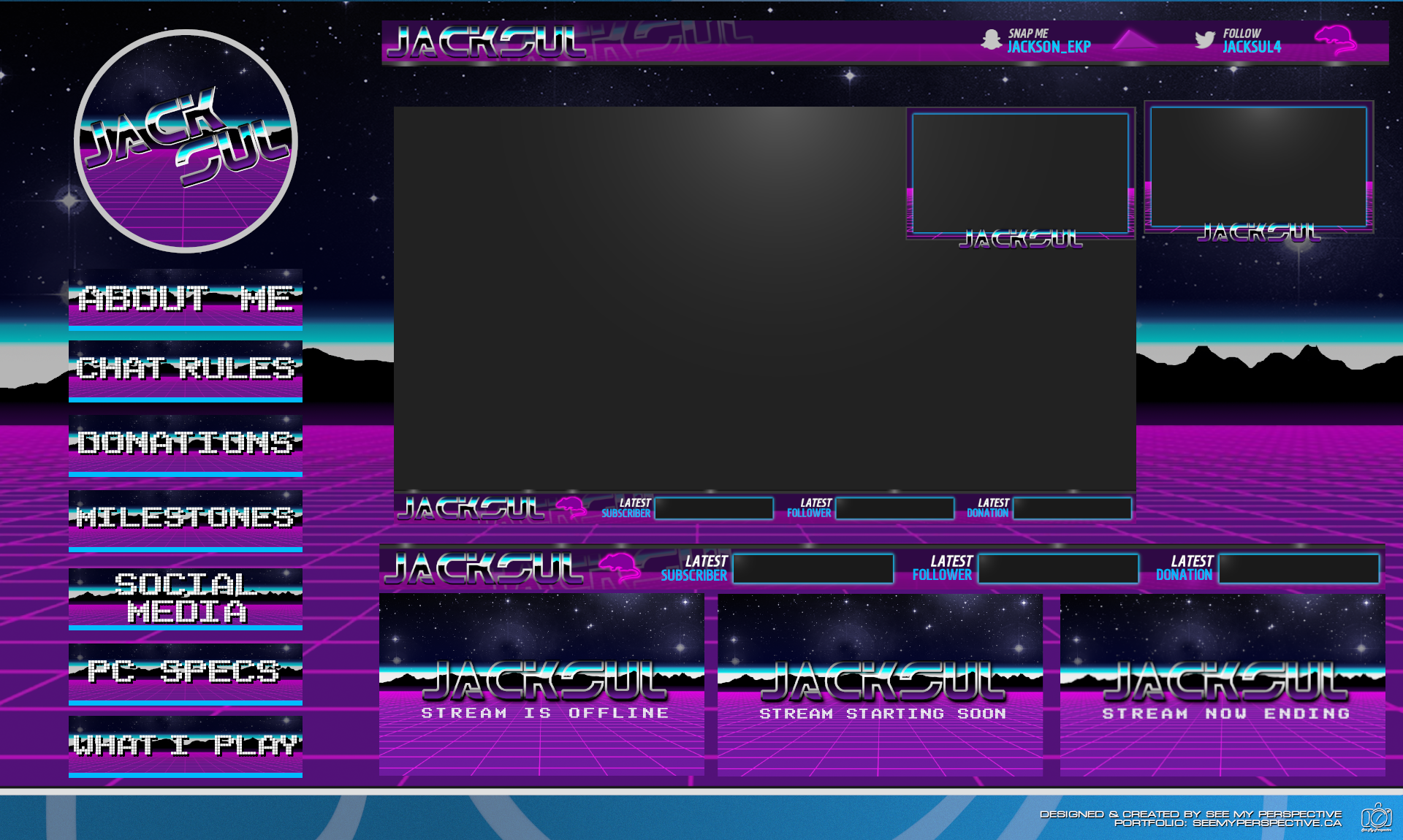Click the large Latest Donation field
This screenshot has width=1403, height=840.
(x=1299, y=568)
